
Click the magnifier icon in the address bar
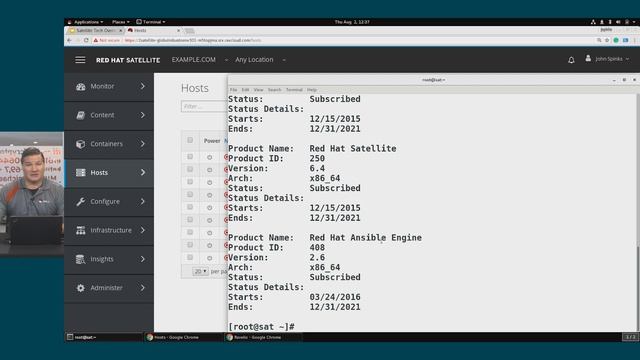pyautogui.click(x=599, y=40)
